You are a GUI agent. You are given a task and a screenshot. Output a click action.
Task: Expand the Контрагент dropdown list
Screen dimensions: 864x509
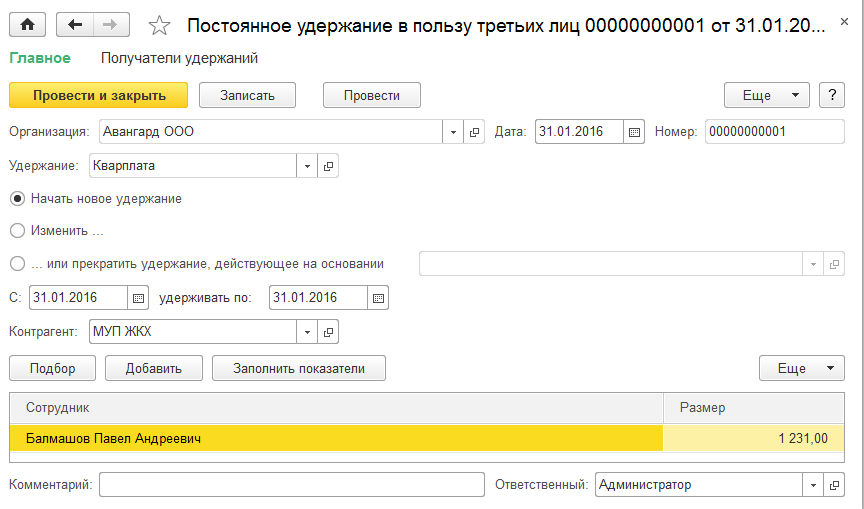(x=307, y=332)
